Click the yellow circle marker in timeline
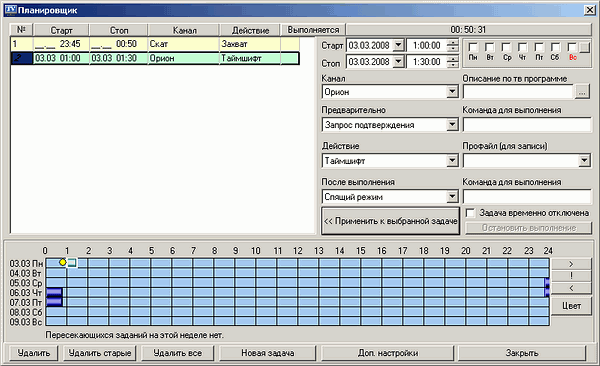The width and height of the screenshot is (600, 366). (63, 262)
